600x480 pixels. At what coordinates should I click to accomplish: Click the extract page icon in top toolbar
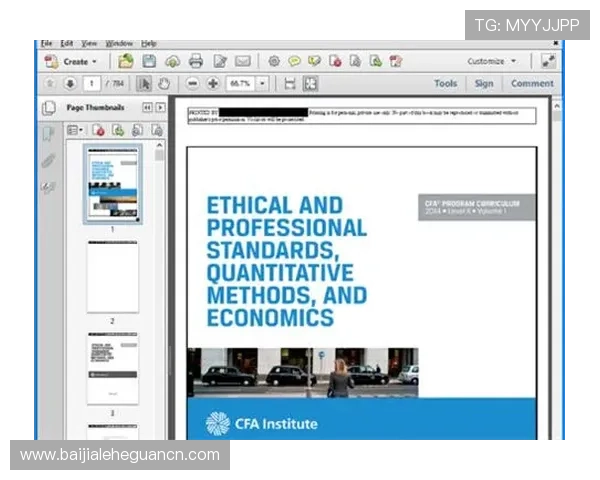pyautogui.click(x=355, y=61)
